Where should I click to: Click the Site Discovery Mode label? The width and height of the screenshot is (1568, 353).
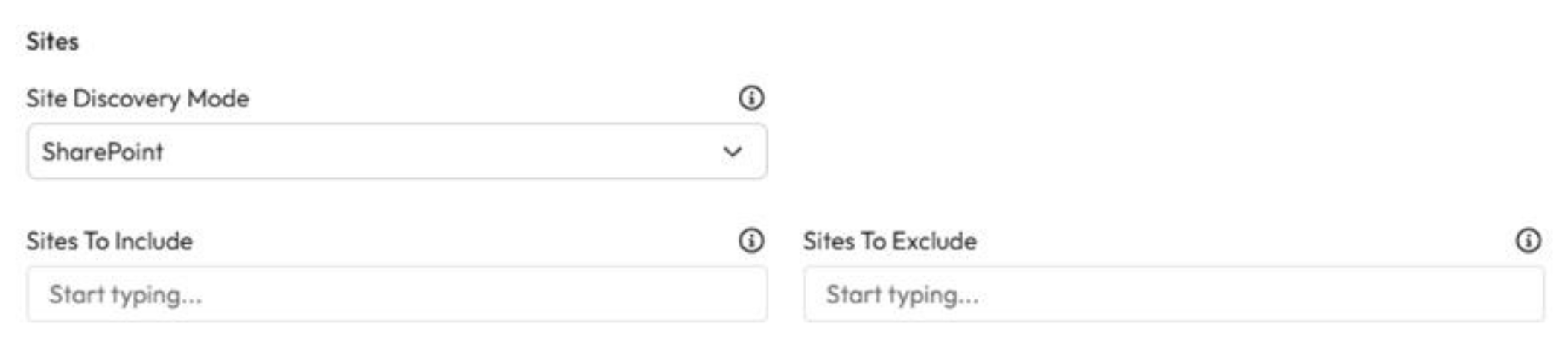coord(138,98)
